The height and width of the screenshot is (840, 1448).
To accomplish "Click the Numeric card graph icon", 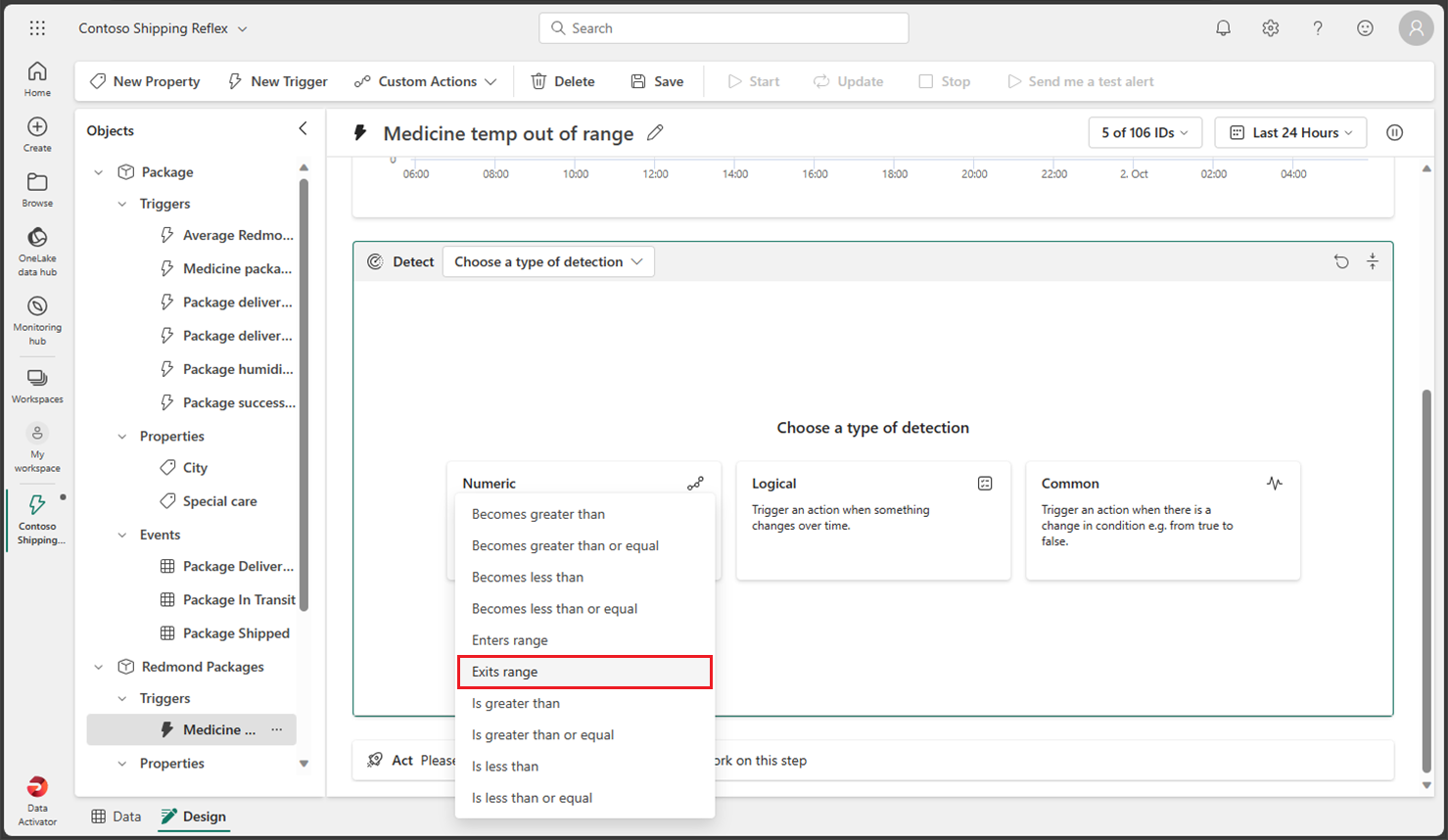I will point(695,484).
